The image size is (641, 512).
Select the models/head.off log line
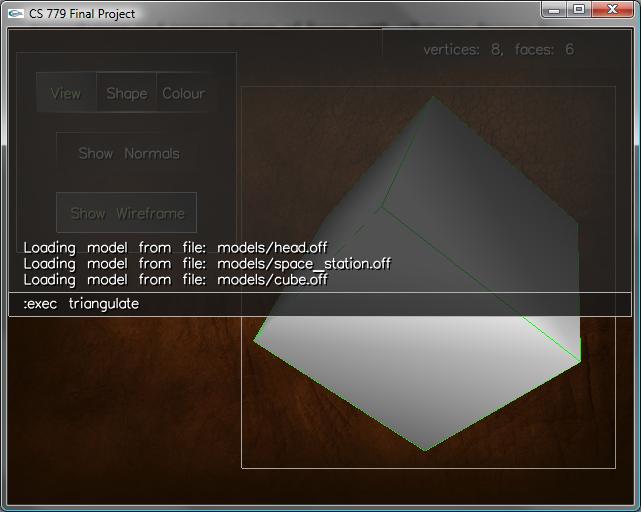click(175, 248)
